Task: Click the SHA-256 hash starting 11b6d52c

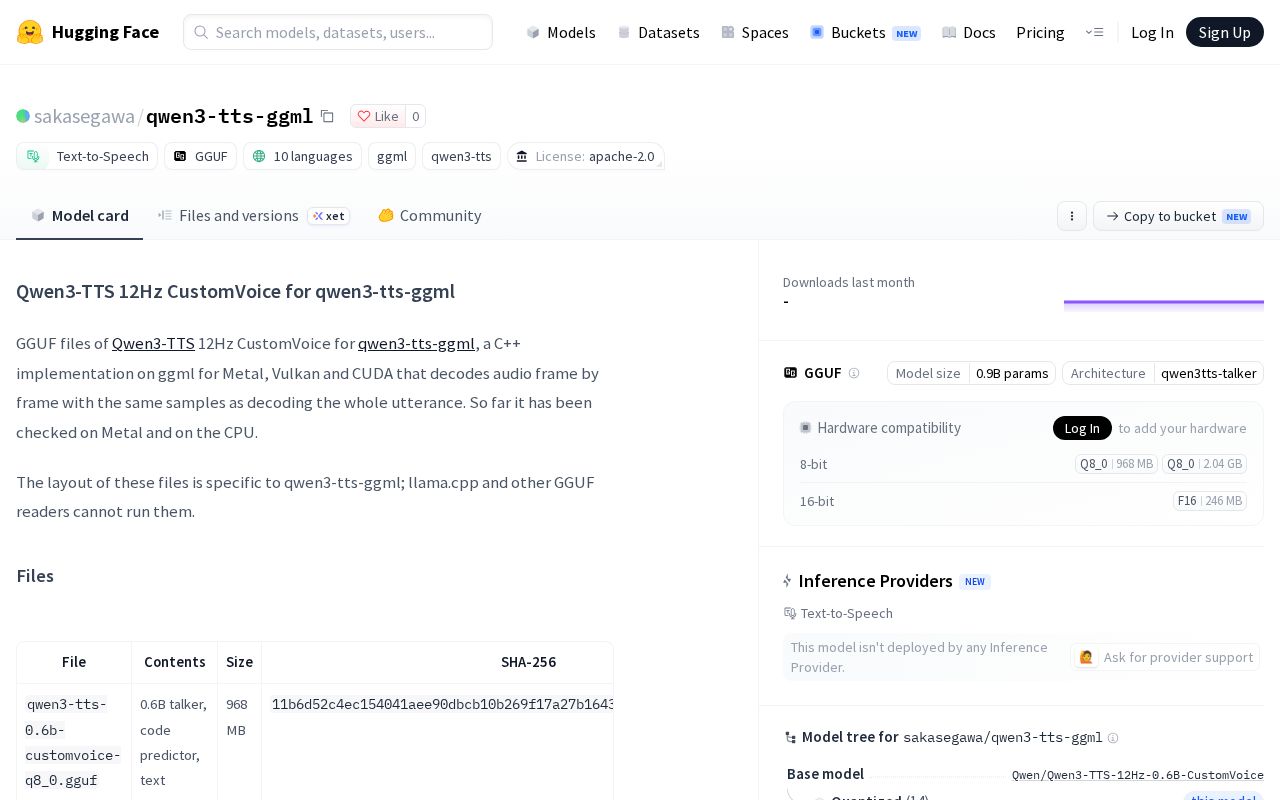Action: point(443,704)
